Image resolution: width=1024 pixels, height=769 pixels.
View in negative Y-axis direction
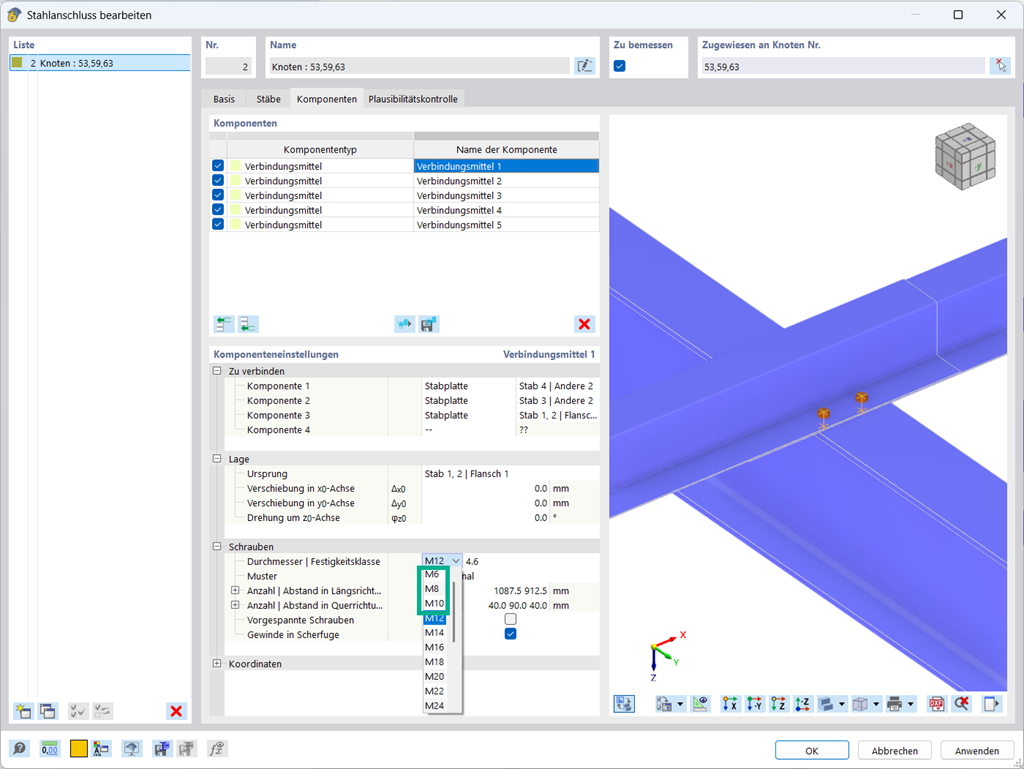click(x=754, y=704)
